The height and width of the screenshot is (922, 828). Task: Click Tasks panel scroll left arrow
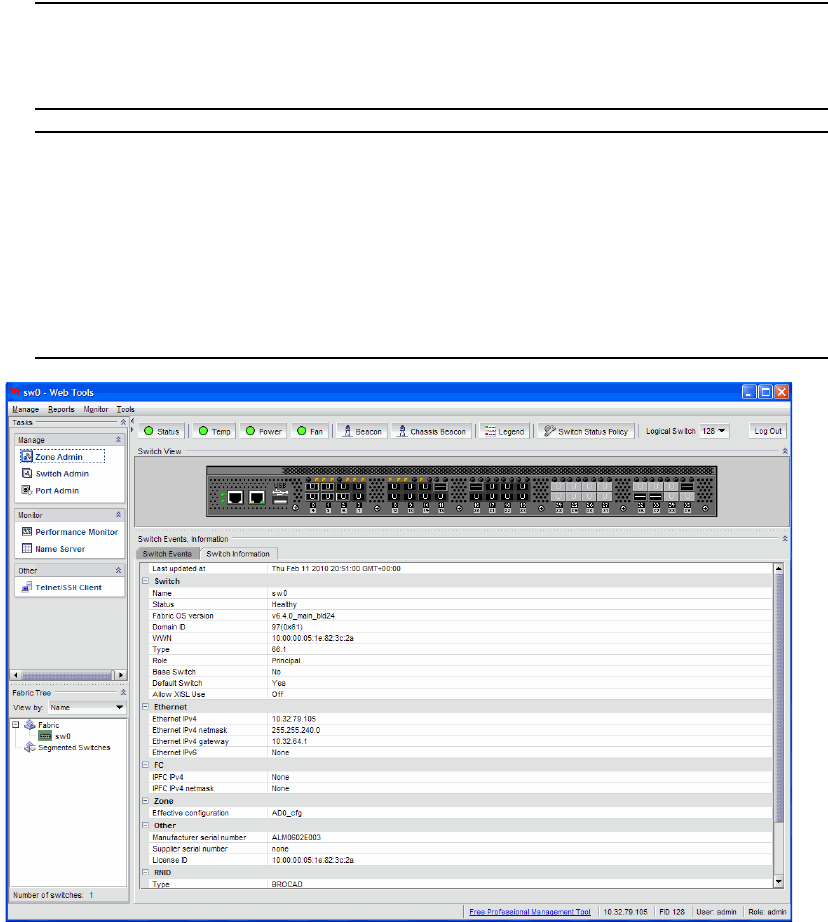click(16, 675)
